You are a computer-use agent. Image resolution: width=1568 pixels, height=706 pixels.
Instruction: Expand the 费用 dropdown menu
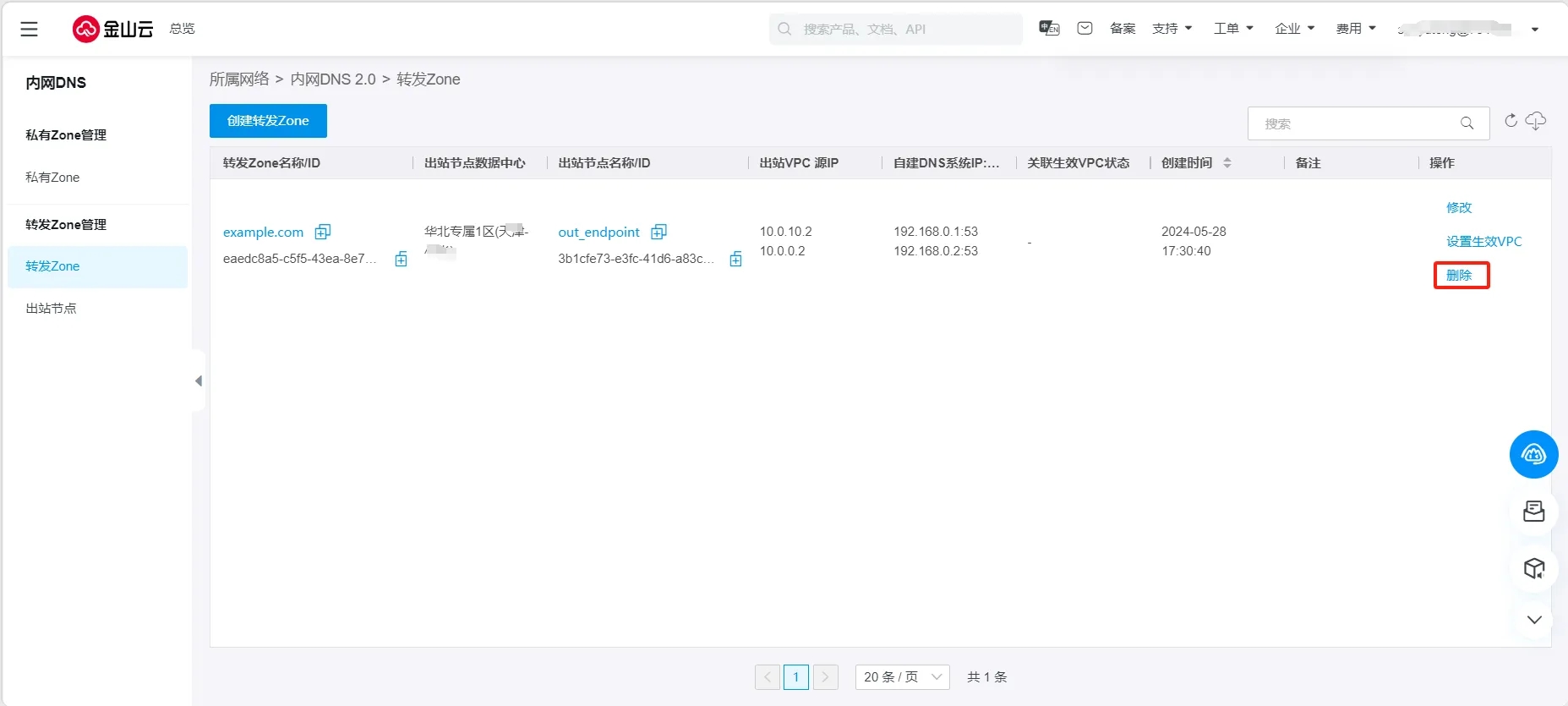(x=1355, y=29)
